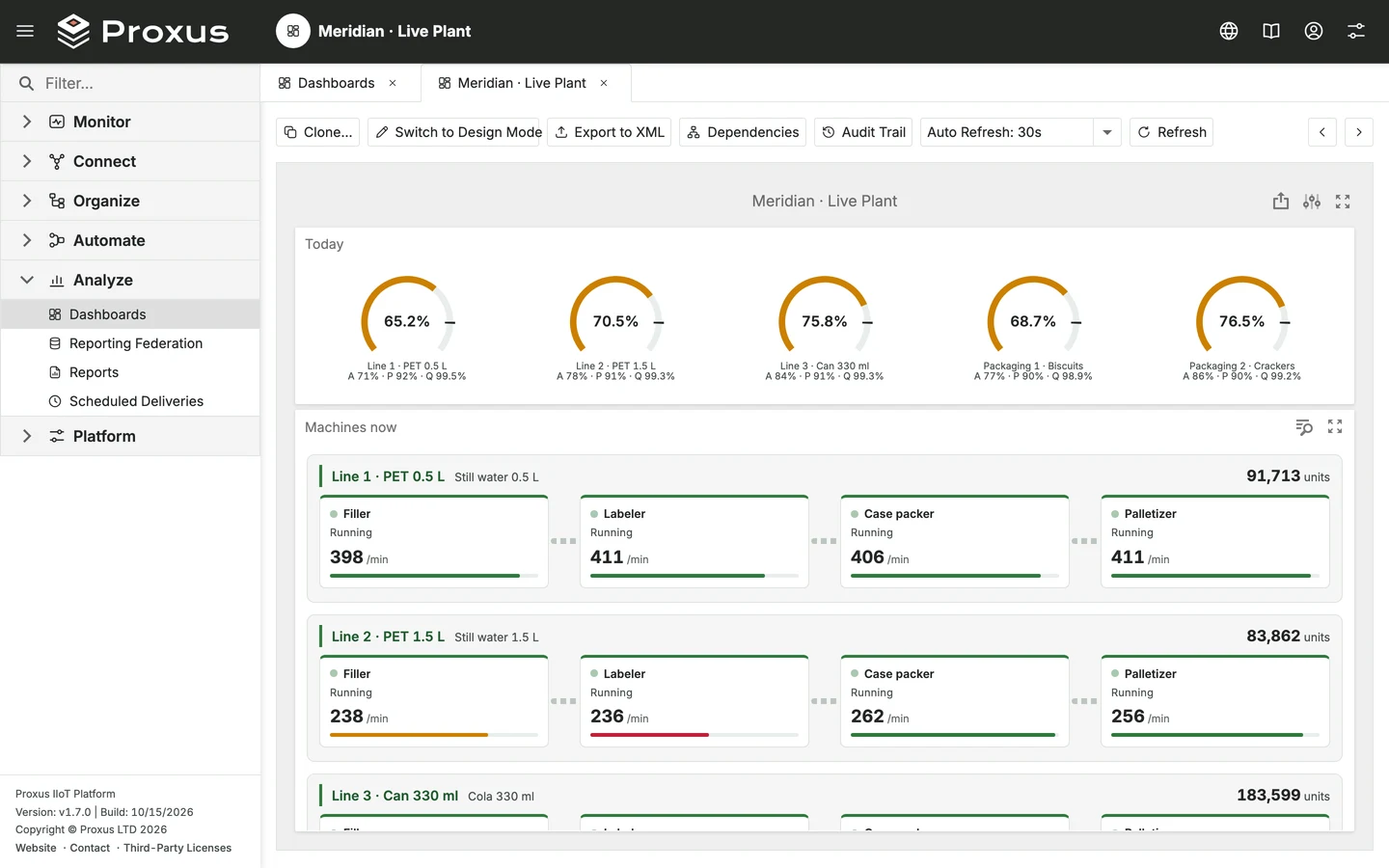Click the Refresh button

point(1172,132)
